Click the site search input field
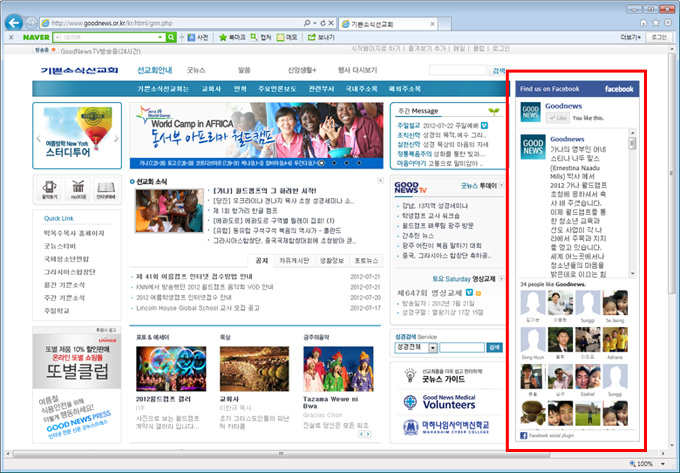Screen dimensions: 680x473 [x=458, y=70]
